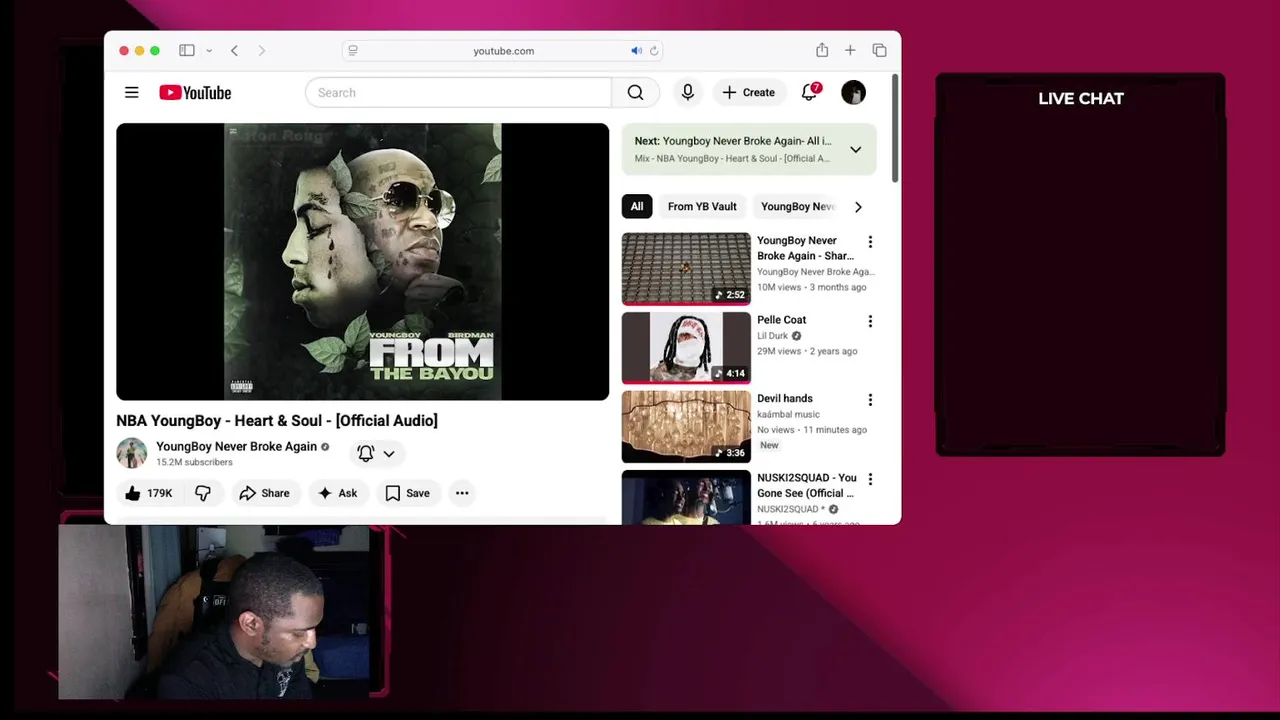
Task: Play the From The Bayou video player
Action: [362, 262]
